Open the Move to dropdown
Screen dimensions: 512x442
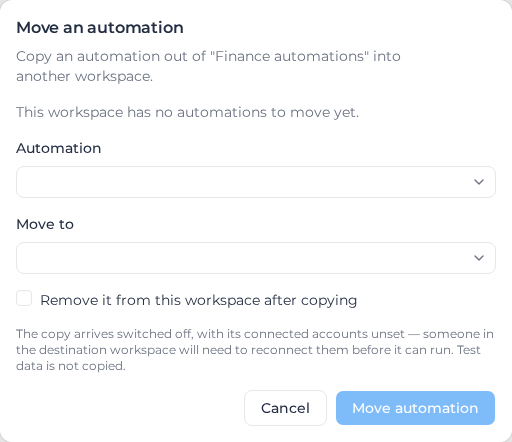point(256,258)
